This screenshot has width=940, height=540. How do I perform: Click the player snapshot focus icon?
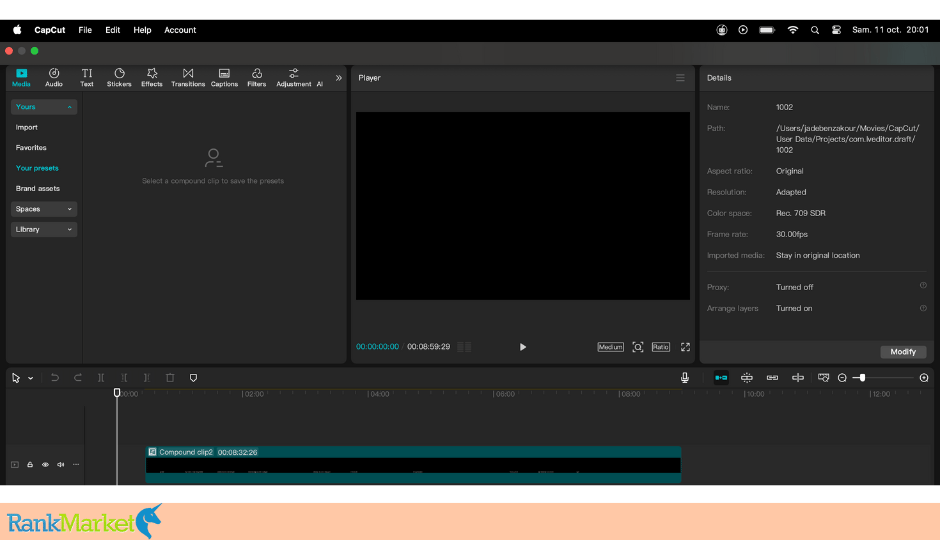(x=638, y=347)
